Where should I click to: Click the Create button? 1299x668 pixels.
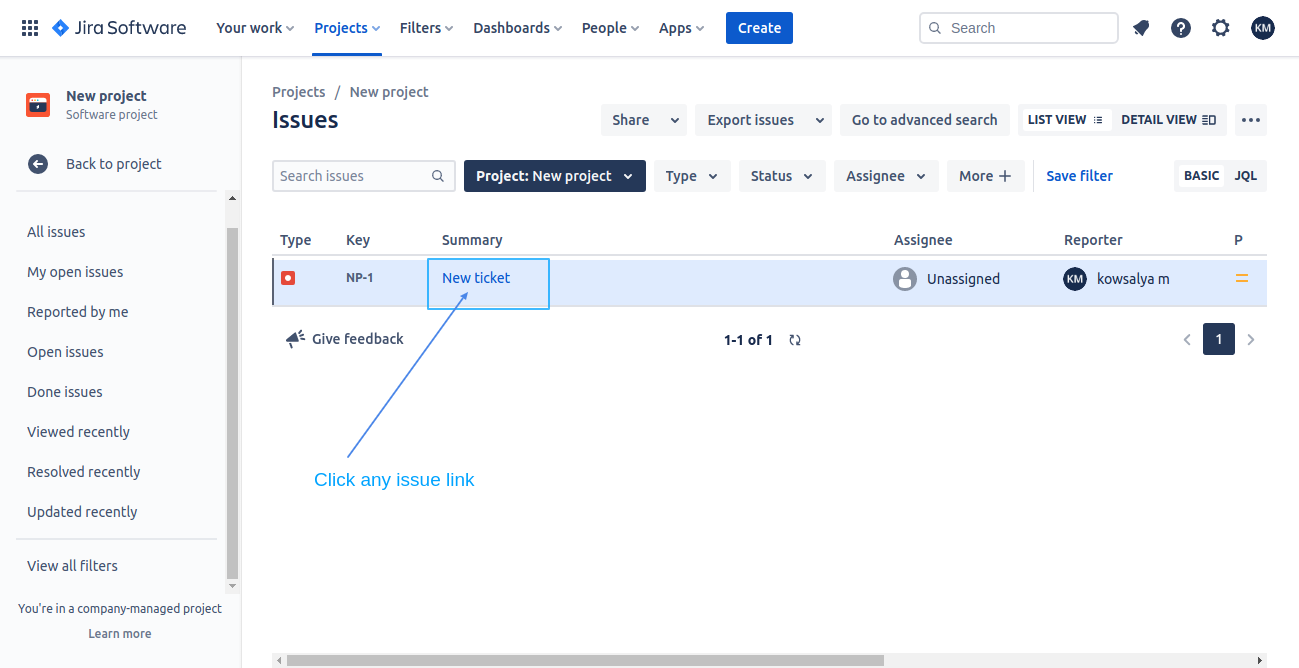759,28
